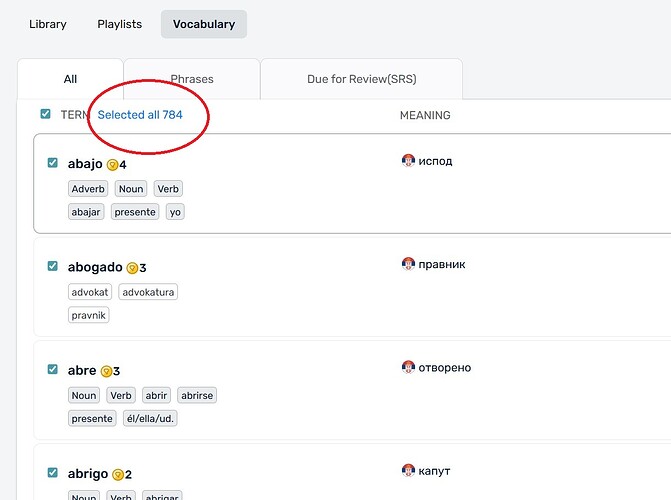Select the Vocabulary section
This screenshot has width=671, height=500.
click(204, 24)
